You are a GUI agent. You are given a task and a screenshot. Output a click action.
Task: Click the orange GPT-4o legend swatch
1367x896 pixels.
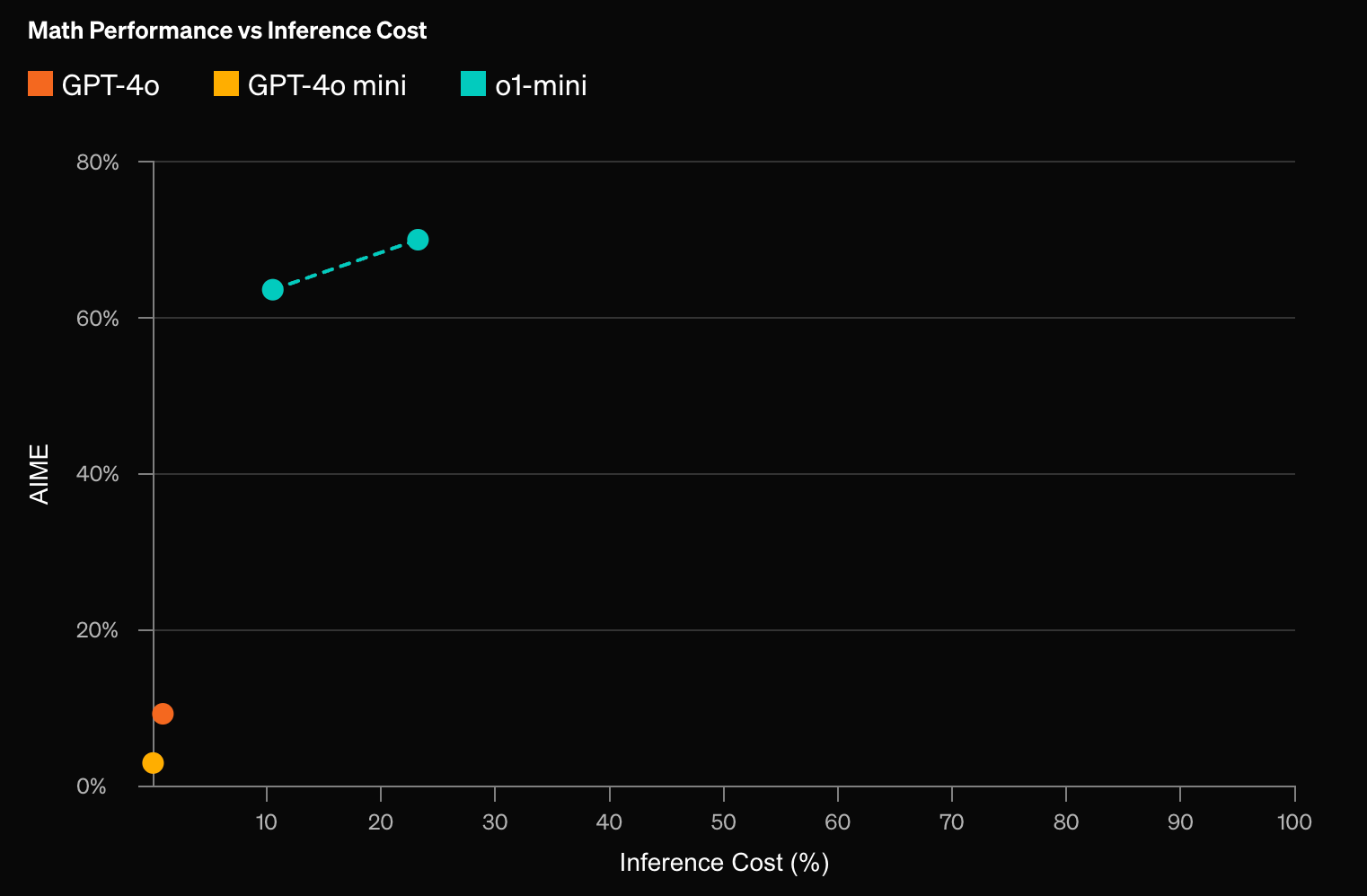point(40,83)
